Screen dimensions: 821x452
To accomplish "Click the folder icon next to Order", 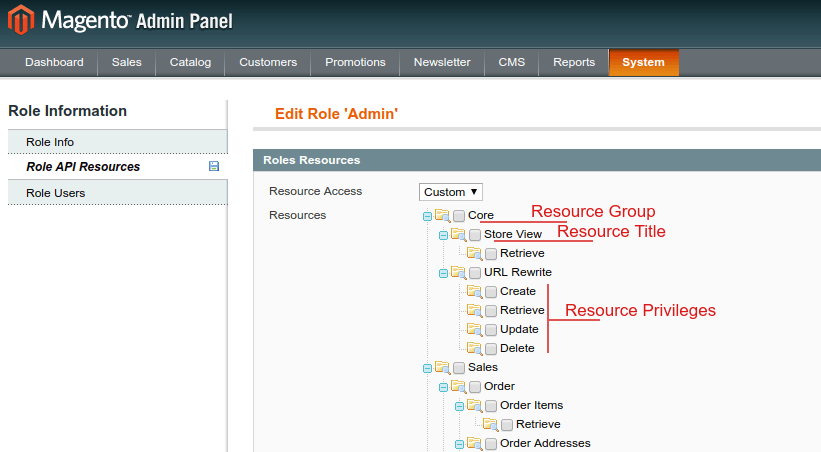I will (x=458, y=387).
